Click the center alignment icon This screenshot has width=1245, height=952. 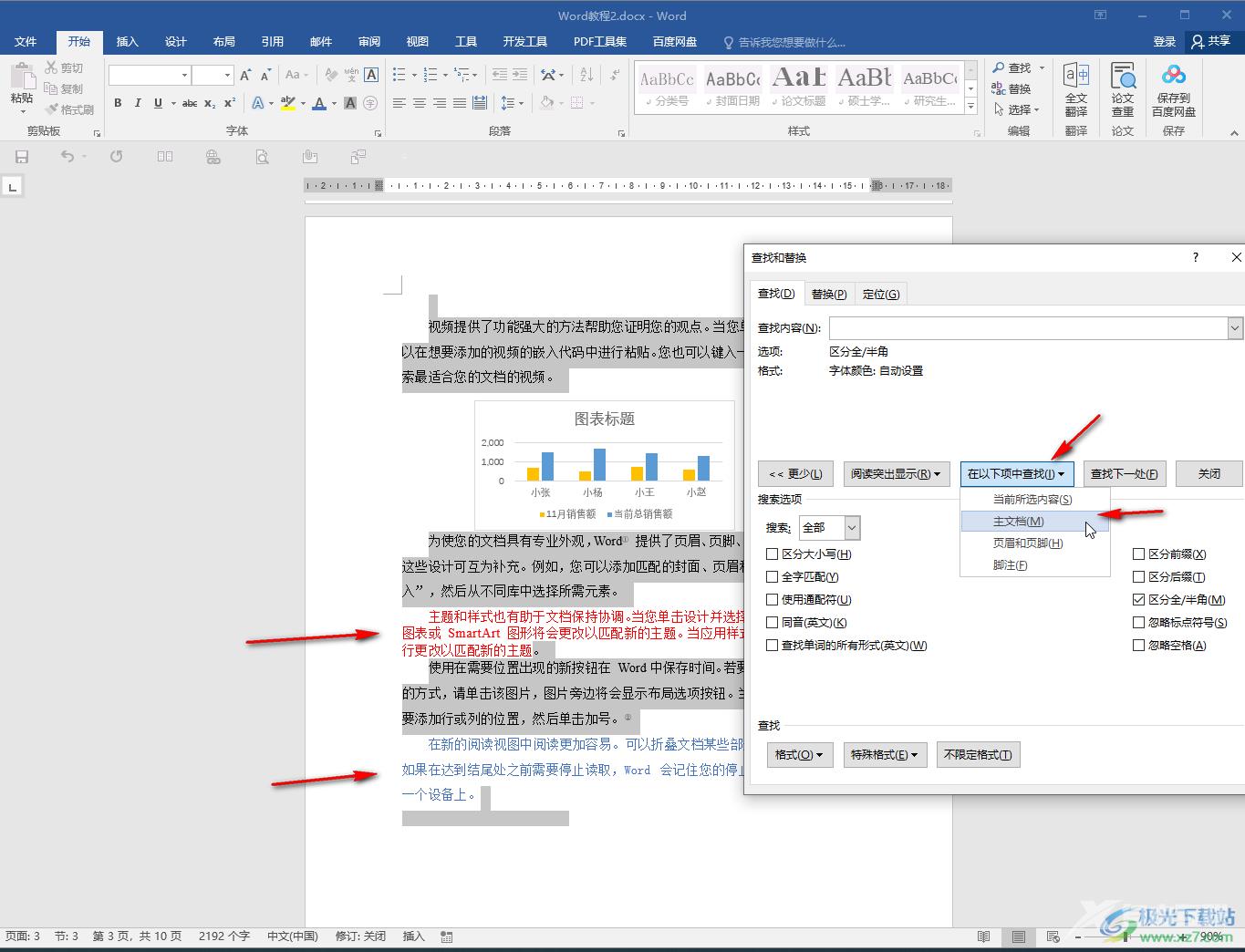(x=420, y=103)
